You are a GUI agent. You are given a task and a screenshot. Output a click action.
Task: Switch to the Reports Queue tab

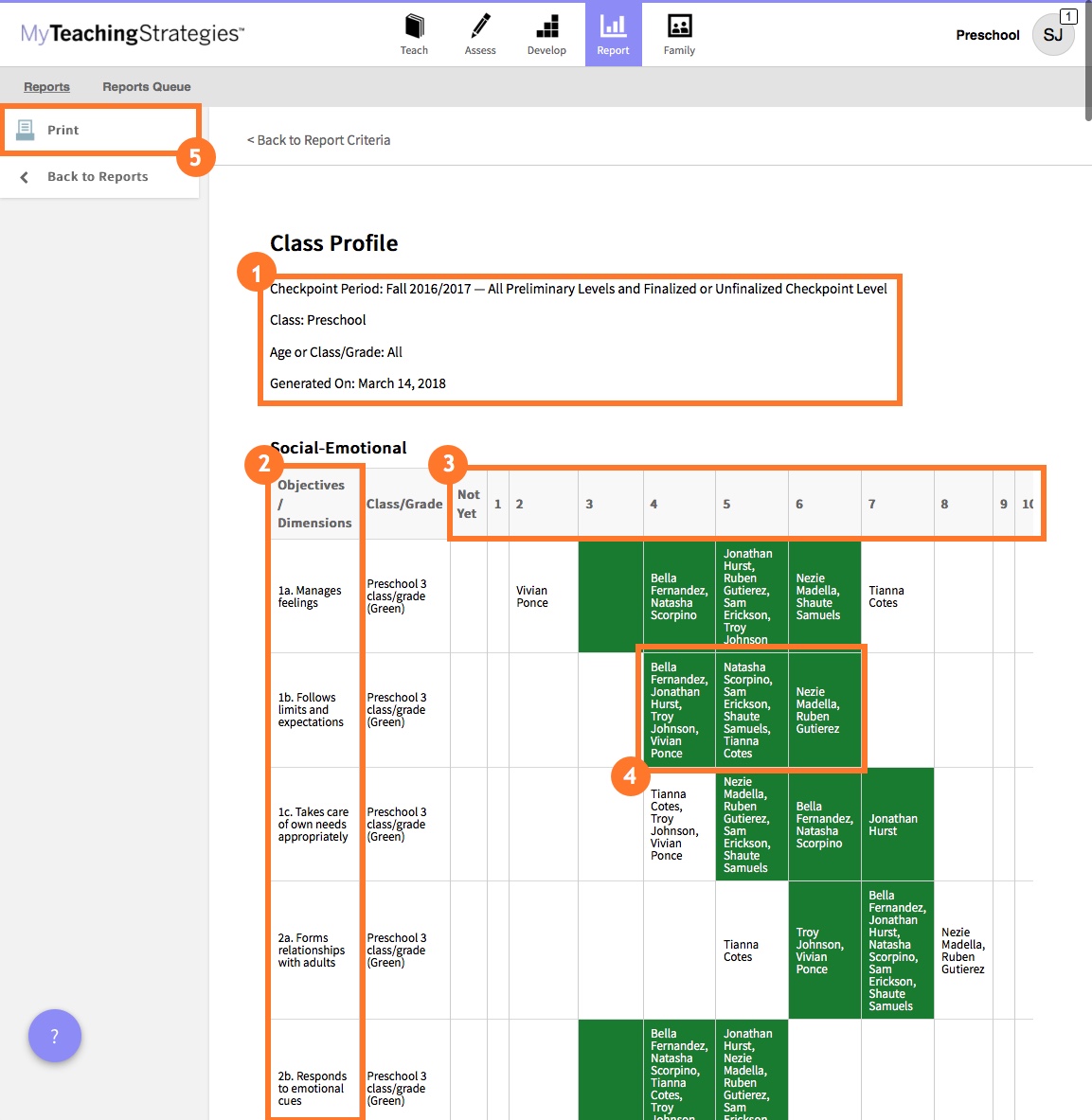point(147,87)
